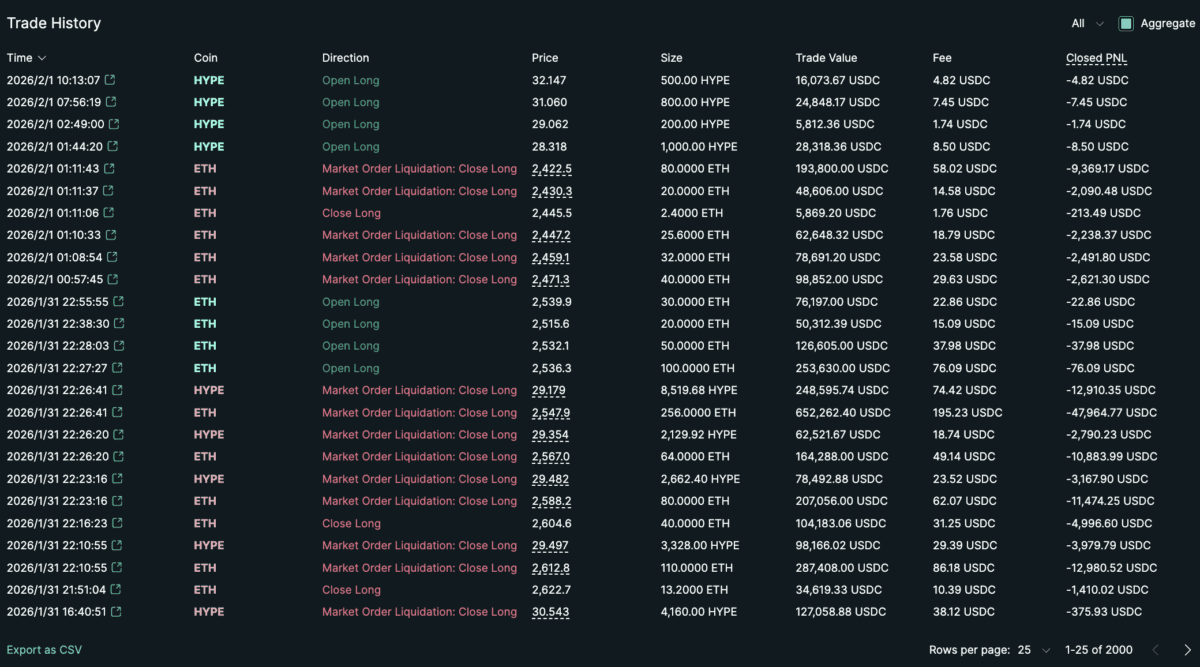Open link icon for 2026/1/31 21:51:04 trade
This screenshot has height=667, width=1200.
[115, 590]
